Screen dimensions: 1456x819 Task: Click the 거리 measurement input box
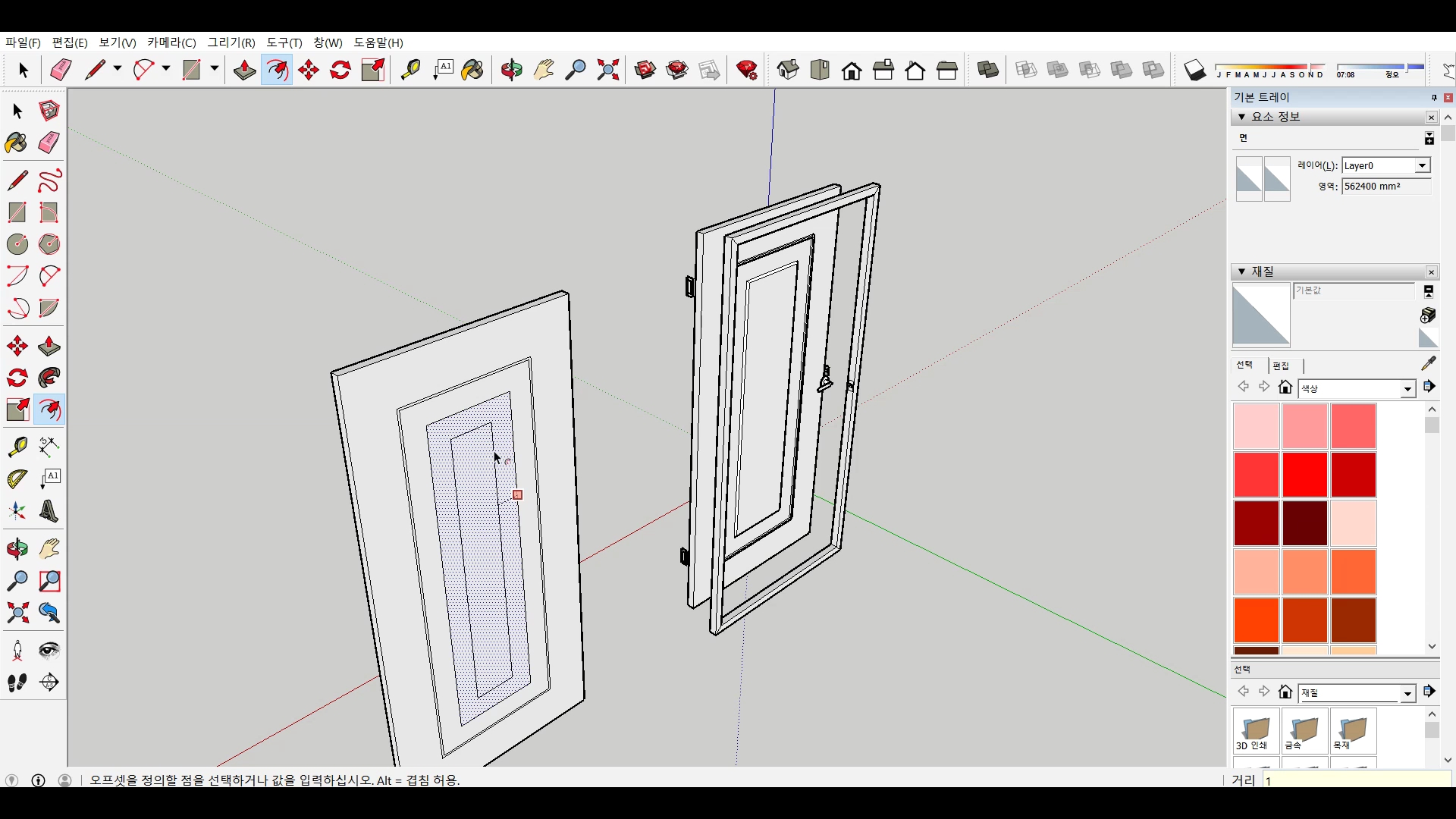[1356, 780]
